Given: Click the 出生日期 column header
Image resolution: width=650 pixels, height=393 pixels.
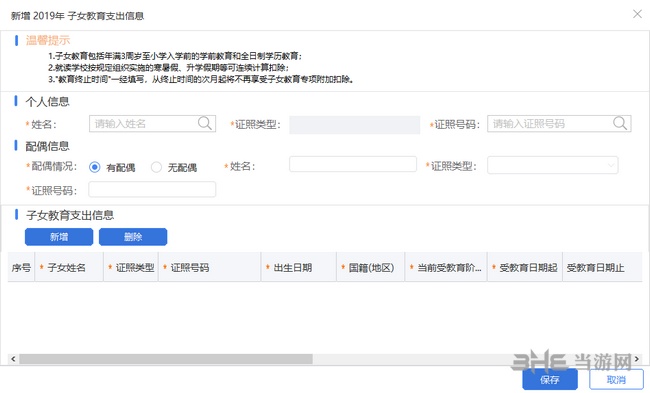Looking at the screenshot, I should pyautogui.click(x=299, y=267).
